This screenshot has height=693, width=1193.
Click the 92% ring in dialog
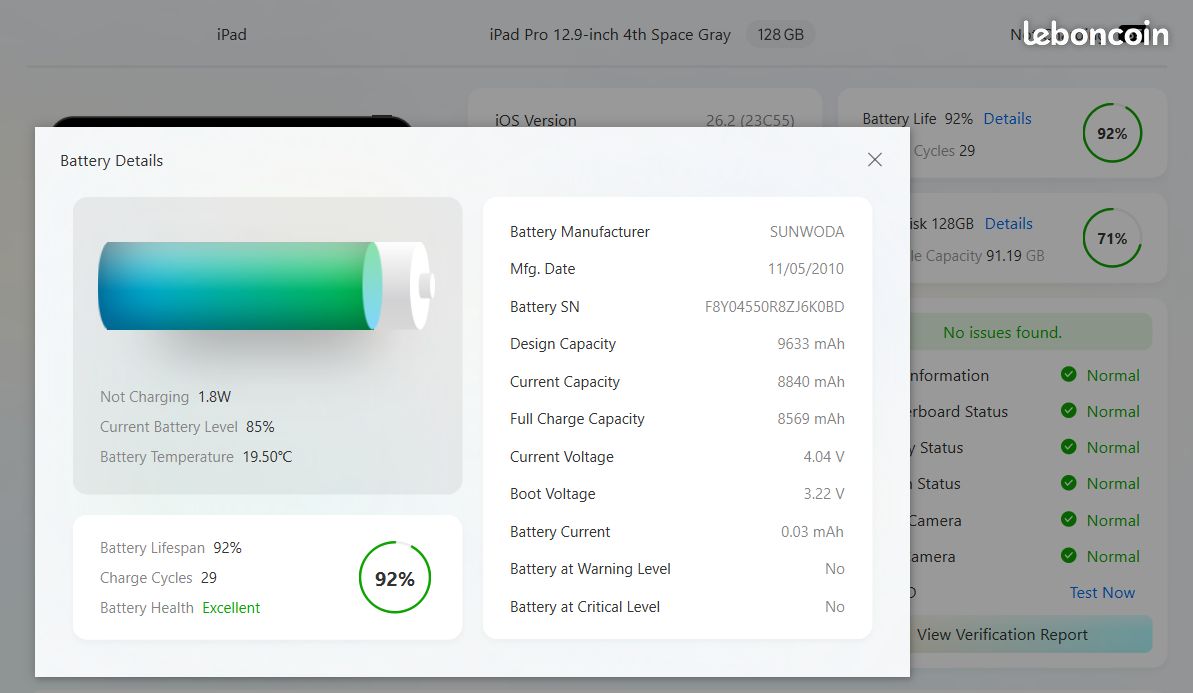point(395,578)
